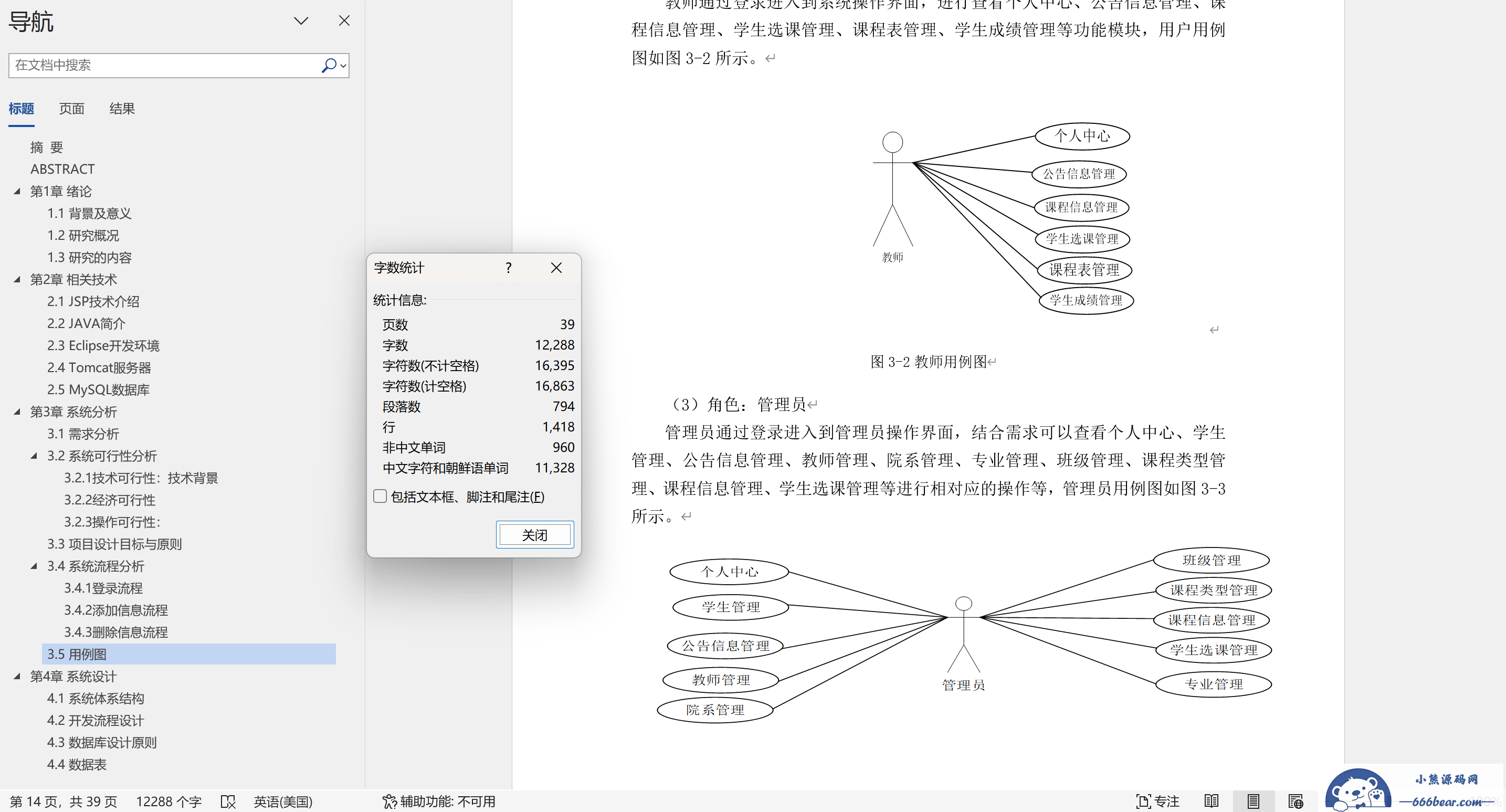Screen dimensions: 1506x812
Task: Click the spelling check icon in status bar
Action: point(228,801)
